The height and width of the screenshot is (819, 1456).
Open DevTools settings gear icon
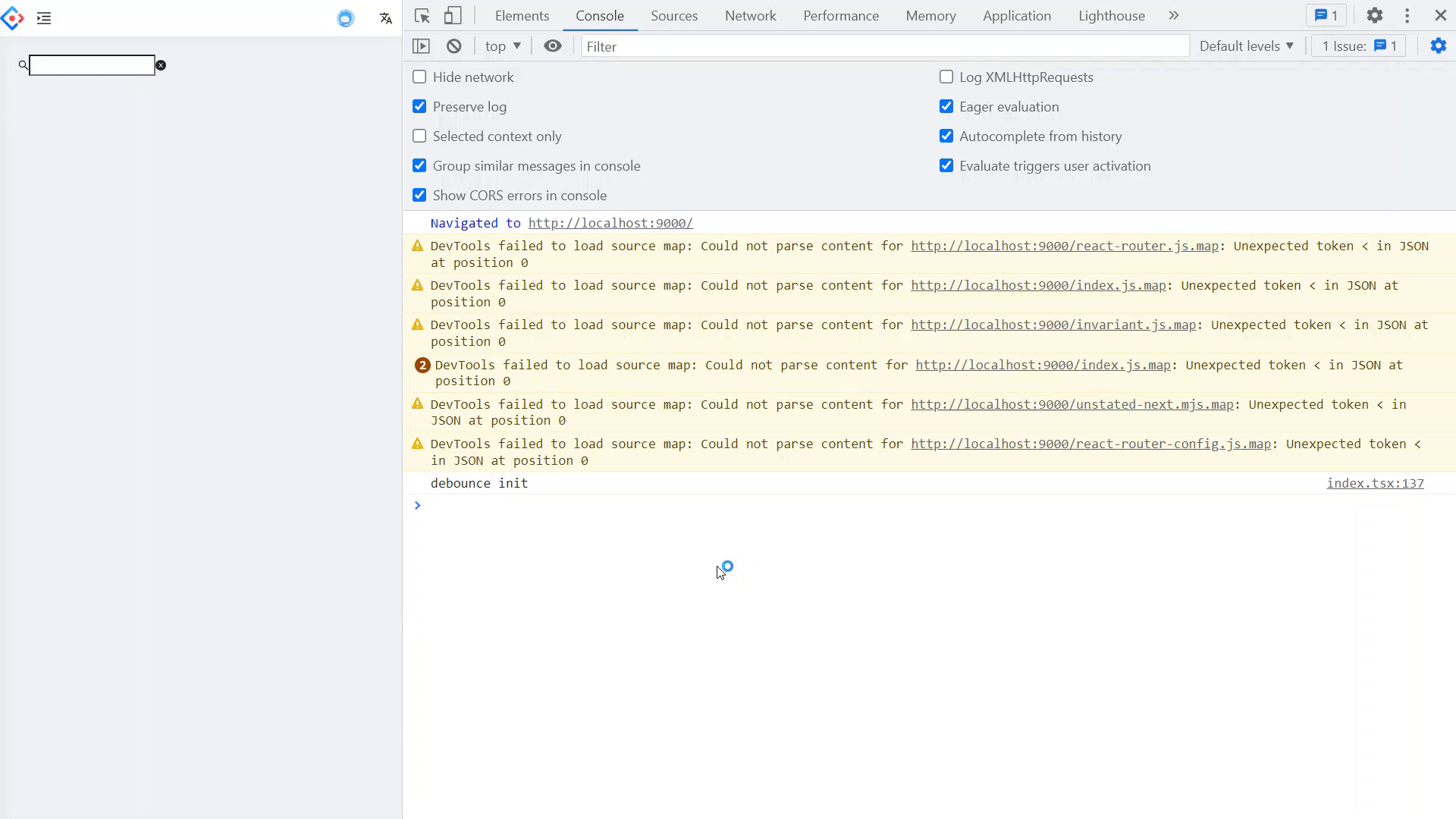(x=1374, y=16)
